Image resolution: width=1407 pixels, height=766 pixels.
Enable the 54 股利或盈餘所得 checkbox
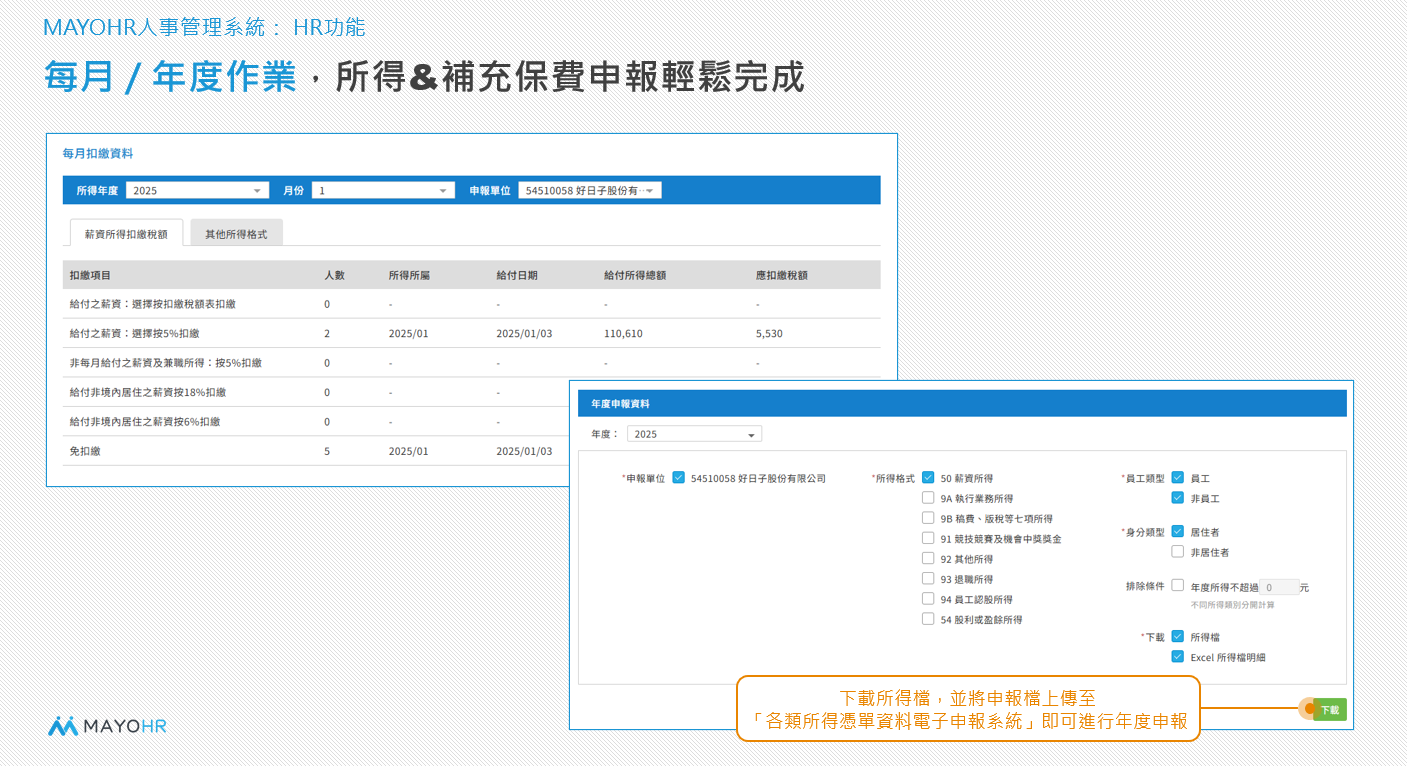tap(928, 619)
